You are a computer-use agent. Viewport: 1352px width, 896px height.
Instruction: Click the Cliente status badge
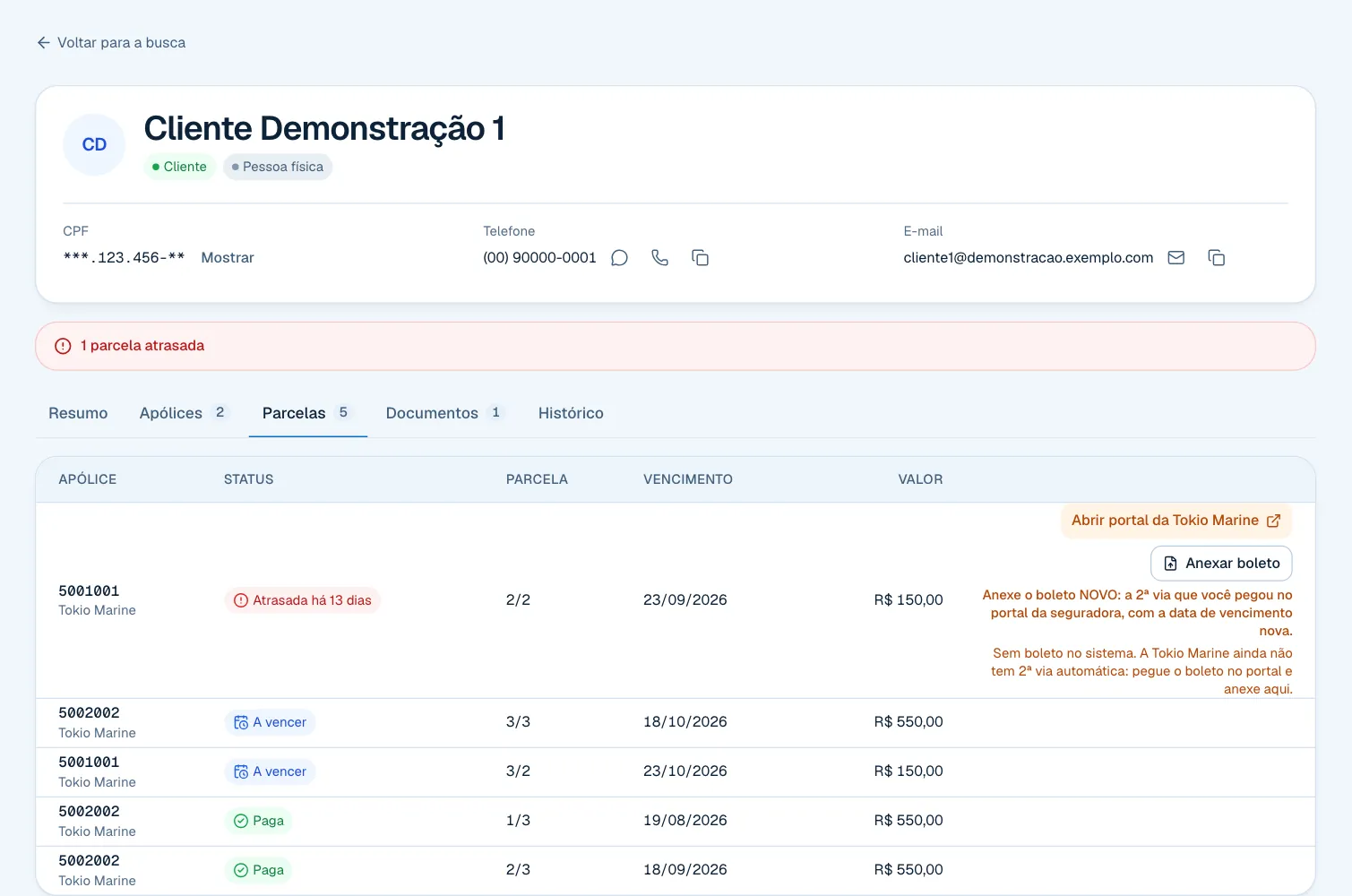coord(180,167)
